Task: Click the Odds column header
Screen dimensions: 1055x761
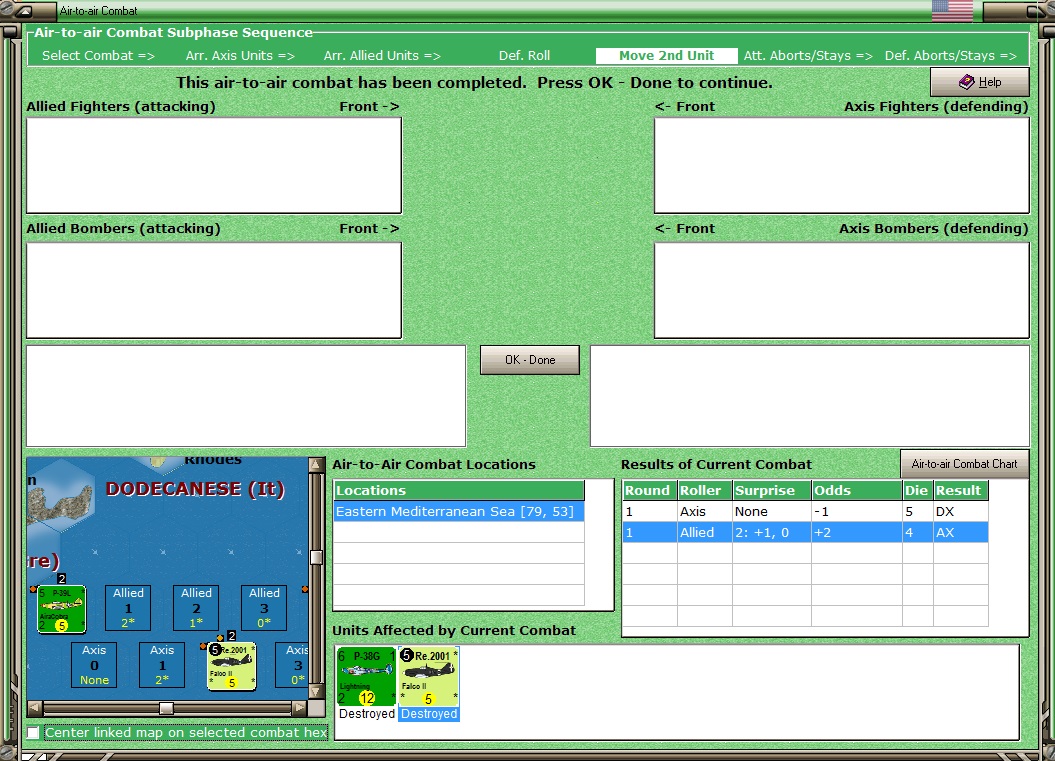Action: tap(857, 491)
